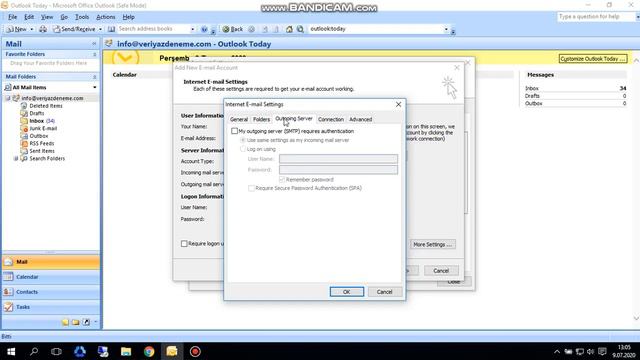The height and width of the screenshot is (360, 640).
Task: Switch to the Folders tab
Action: tap(261, 119)
